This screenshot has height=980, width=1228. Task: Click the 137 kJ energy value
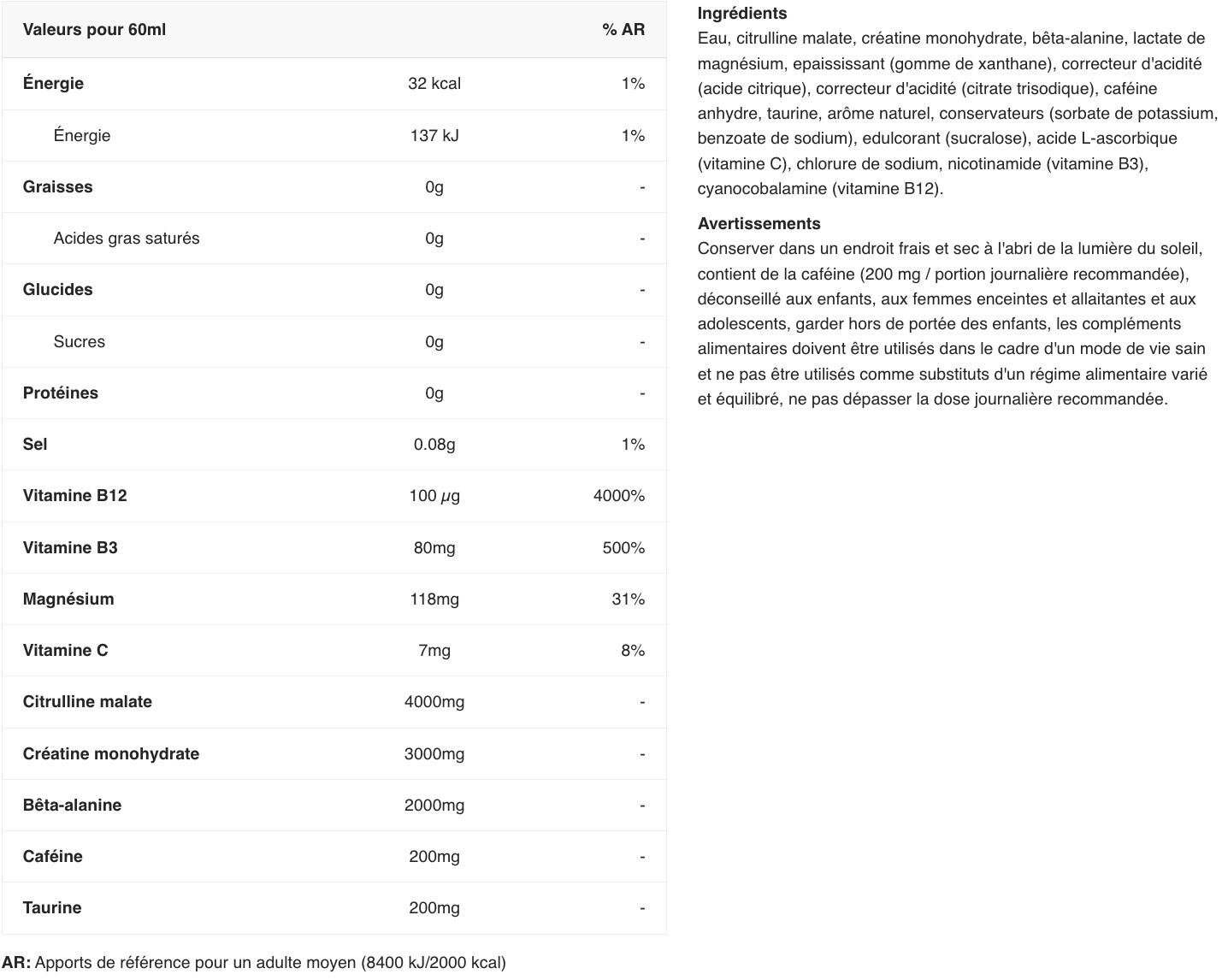tap(434, 136)
